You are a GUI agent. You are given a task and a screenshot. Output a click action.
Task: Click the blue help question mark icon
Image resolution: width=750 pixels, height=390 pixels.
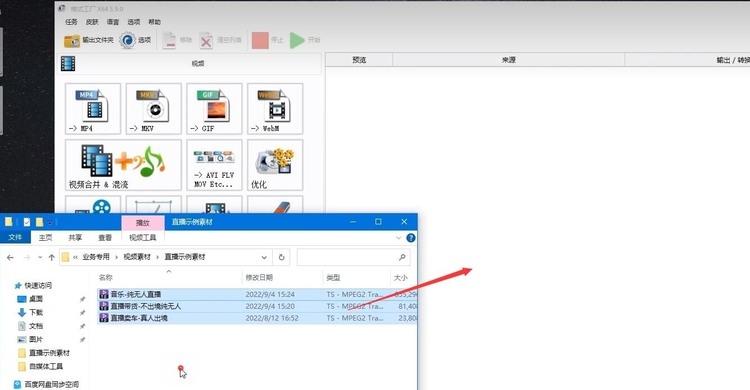click(x=410, y=238)
